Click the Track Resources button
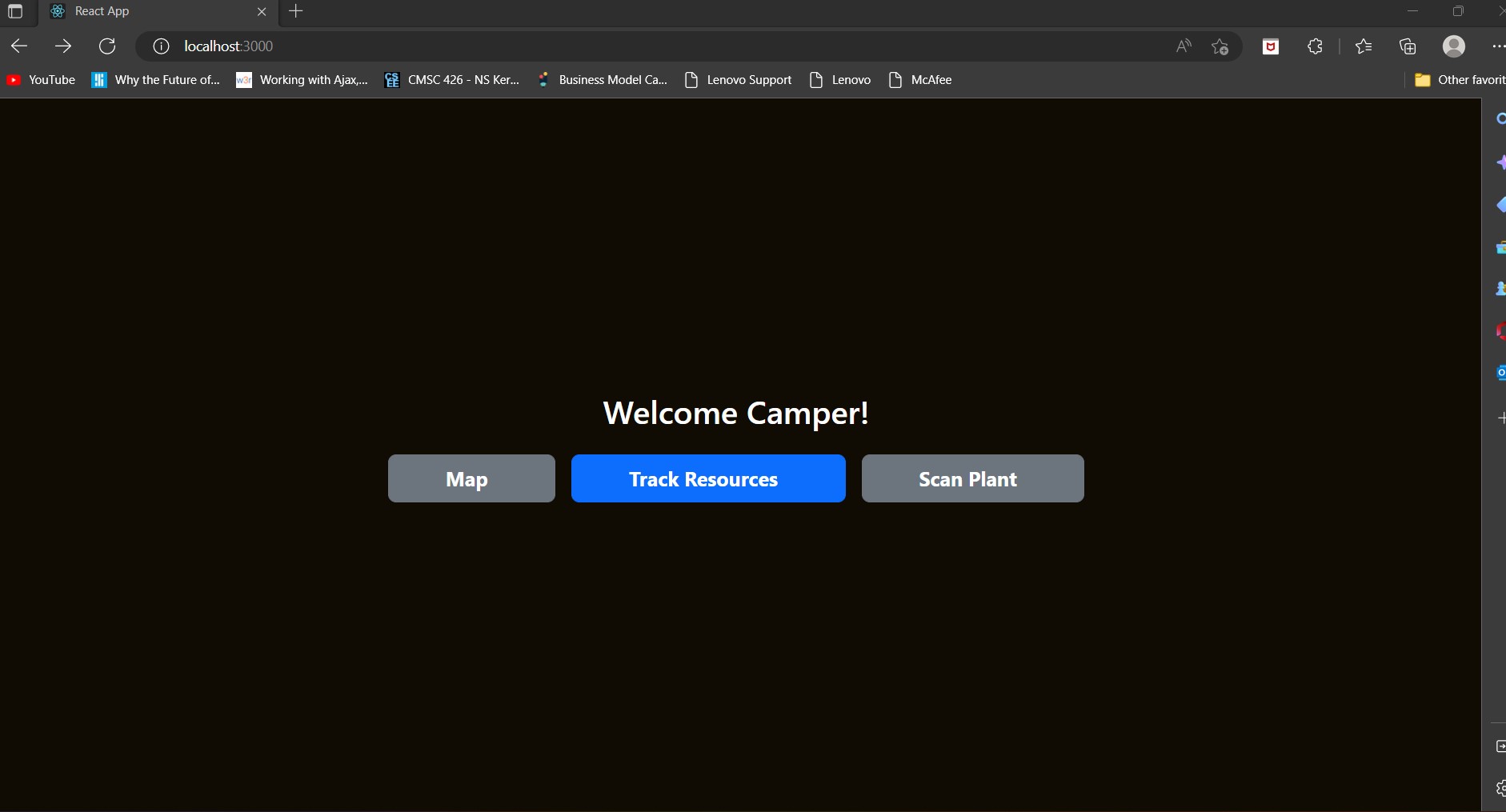The height and width of the screenshot is (812, 1506). [707, 478]
